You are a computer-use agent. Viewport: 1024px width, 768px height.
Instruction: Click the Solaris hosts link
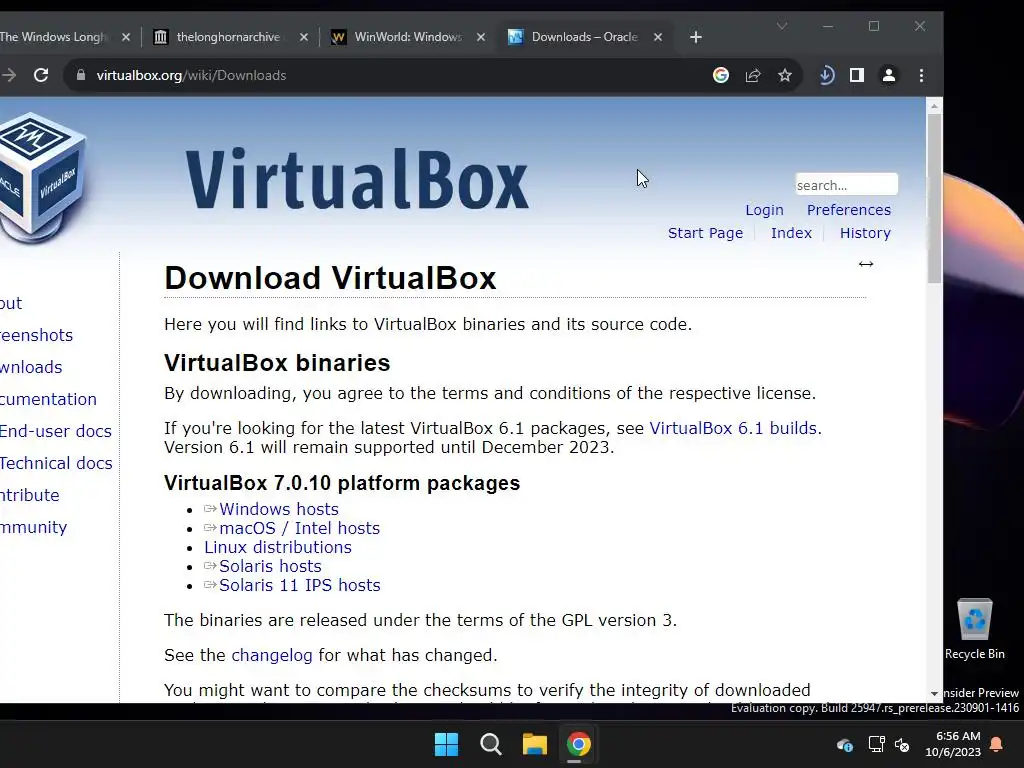(x=270, y=566)
